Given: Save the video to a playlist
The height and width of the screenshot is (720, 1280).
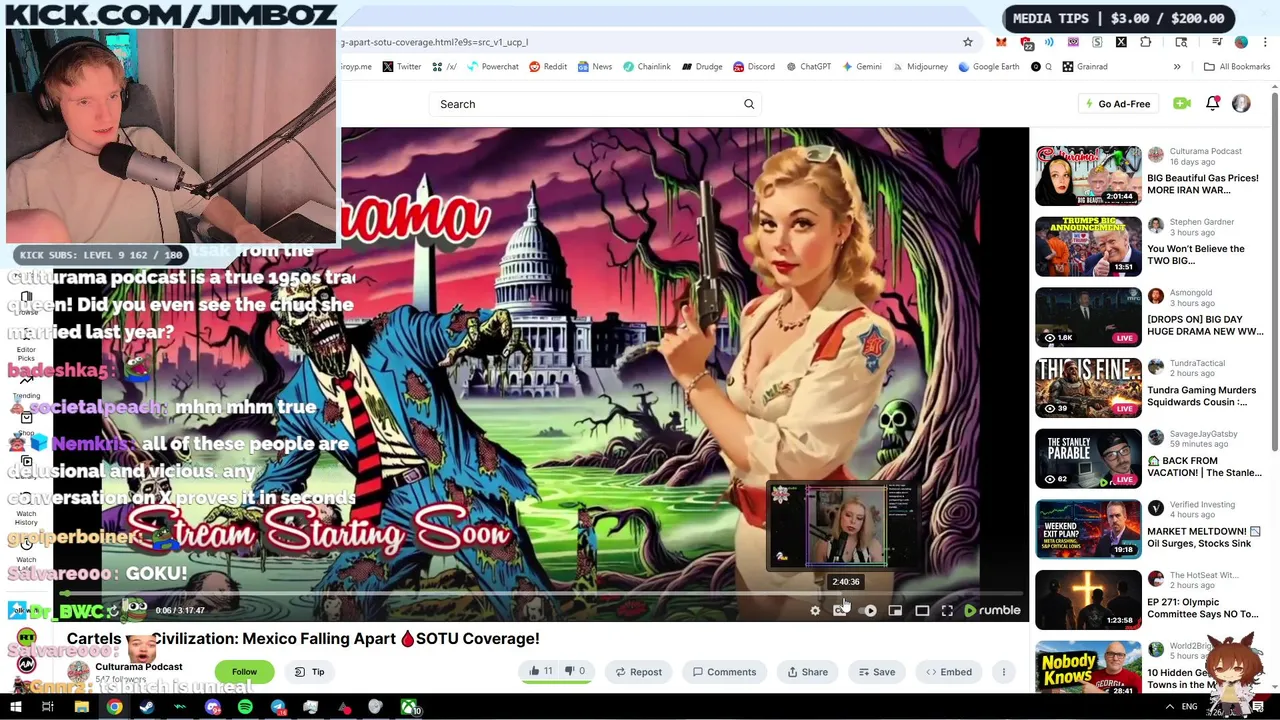Looking at the screenshot, I should [x=875, y=672].
